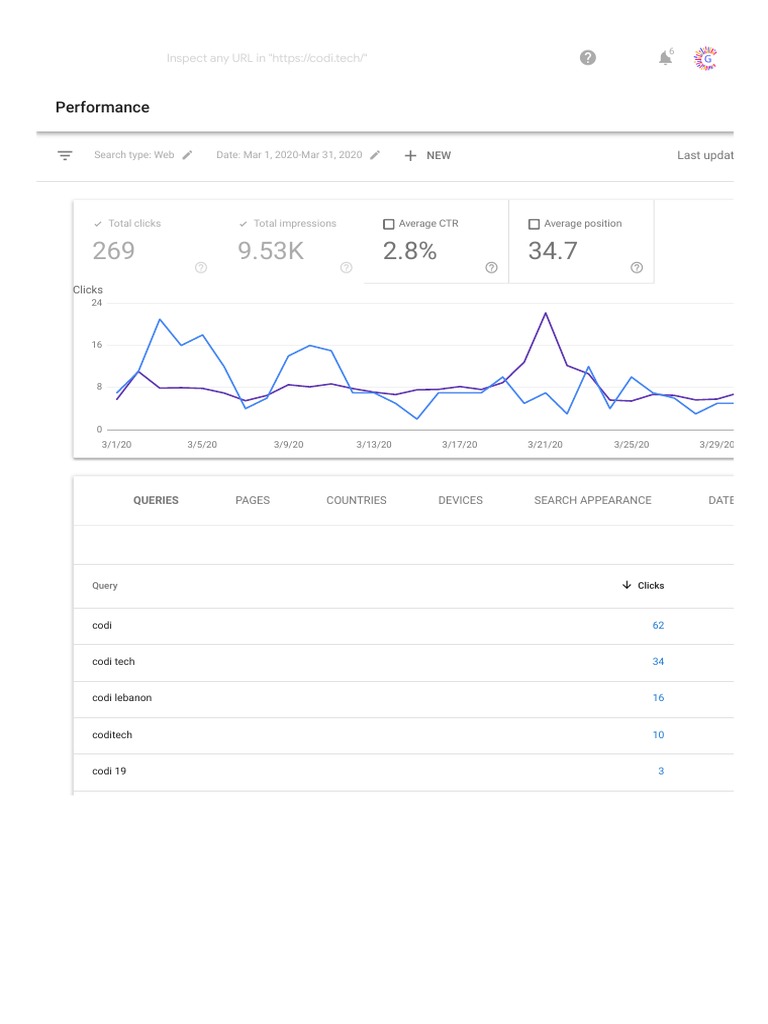
Task: Show help for Total clicks metric
Action: [x=201, y=267]
